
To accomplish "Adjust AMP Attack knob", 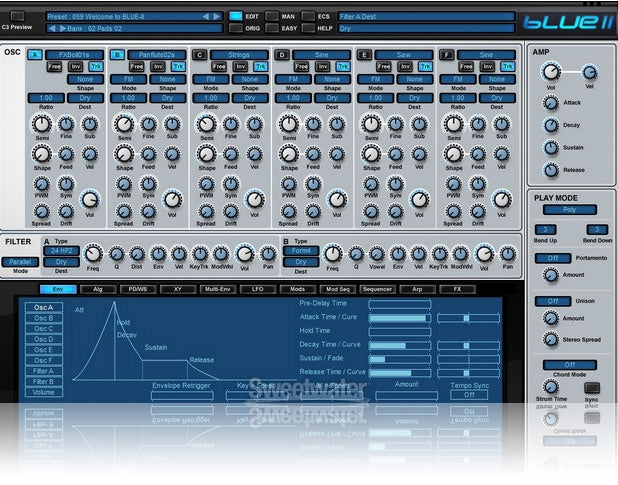I will tap(551, 103).
